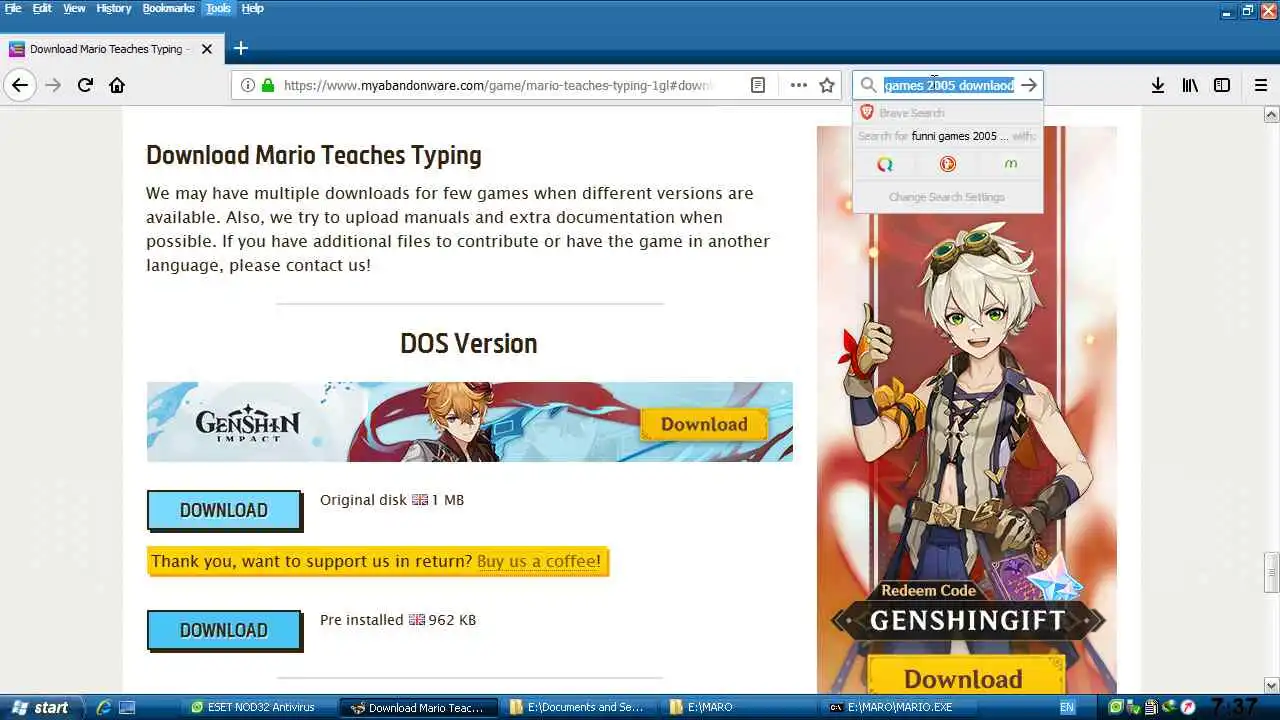This screenshot has width=1280, height=720.
Task: Grab the vertical scrollbar thumb
Action: [x=1271, y=572]
